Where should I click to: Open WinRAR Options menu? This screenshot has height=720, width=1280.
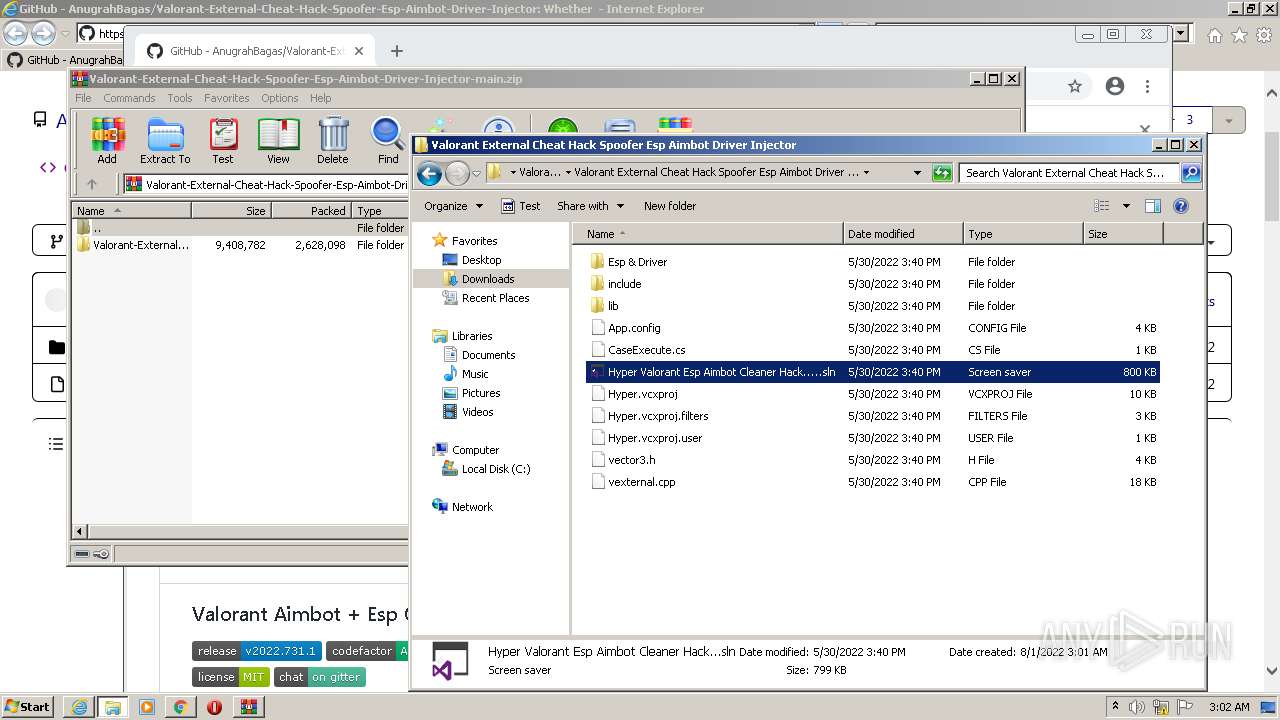click(280, 98)
